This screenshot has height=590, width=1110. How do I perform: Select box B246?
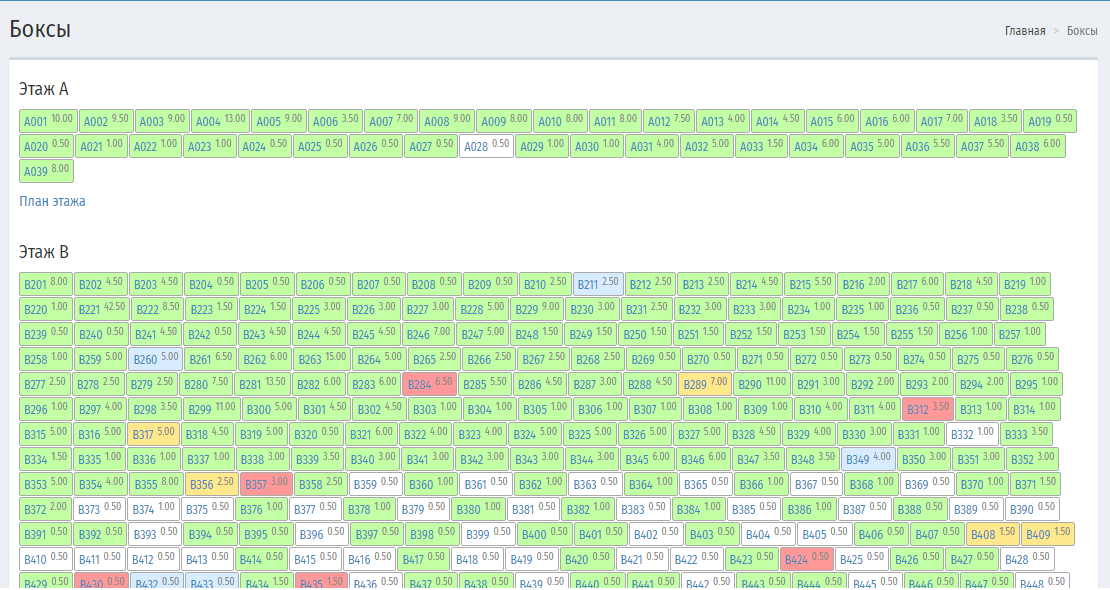(428, 334)
